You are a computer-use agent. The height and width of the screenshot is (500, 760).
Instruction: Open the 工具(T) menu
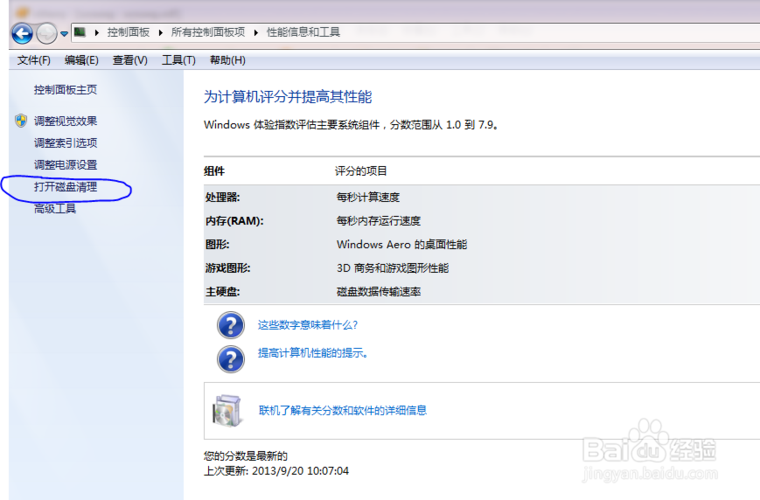pos(178,60)
